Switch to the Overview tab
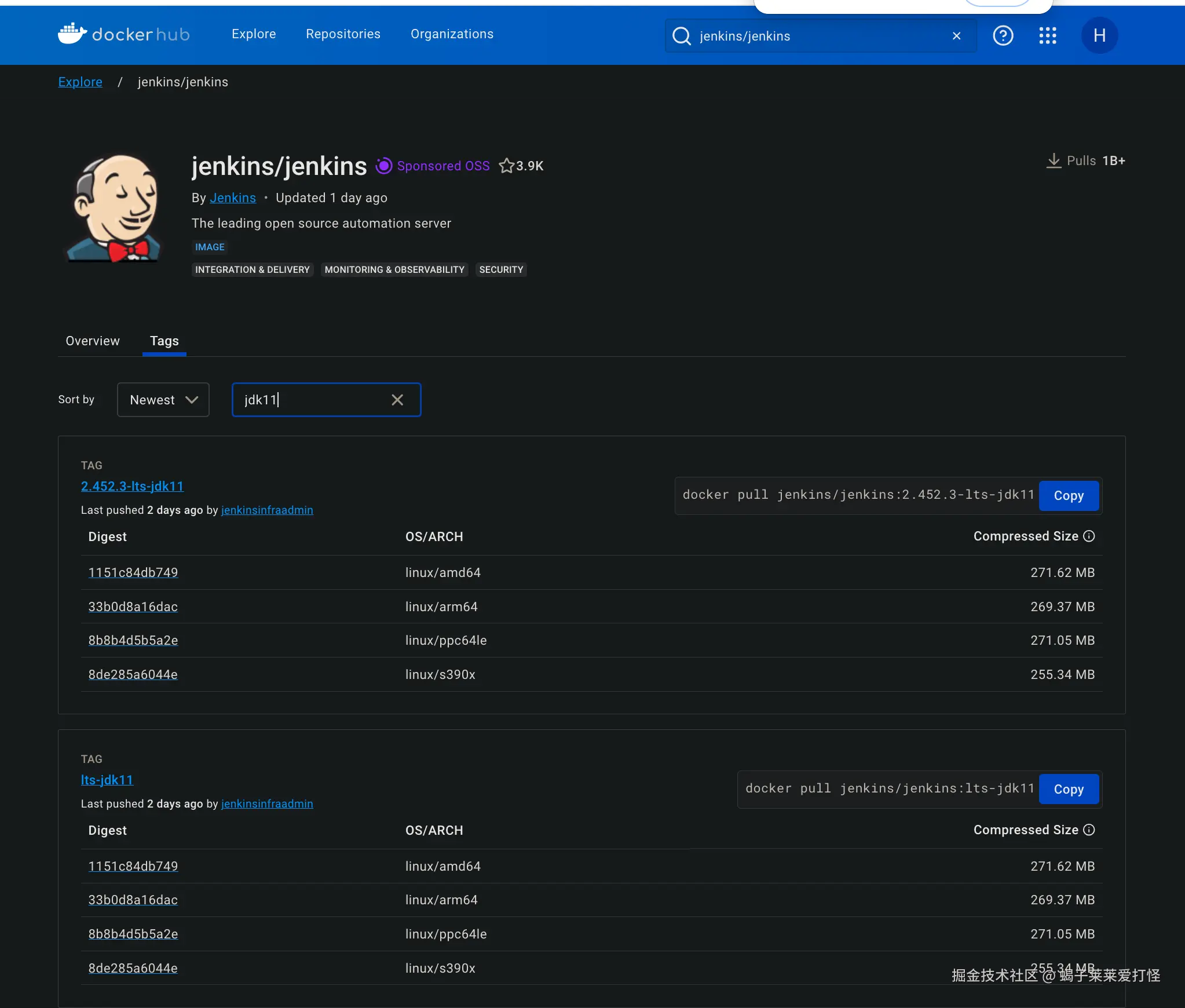The height and width of the screenshot is (1008, 1185). [x=93, y=341]
